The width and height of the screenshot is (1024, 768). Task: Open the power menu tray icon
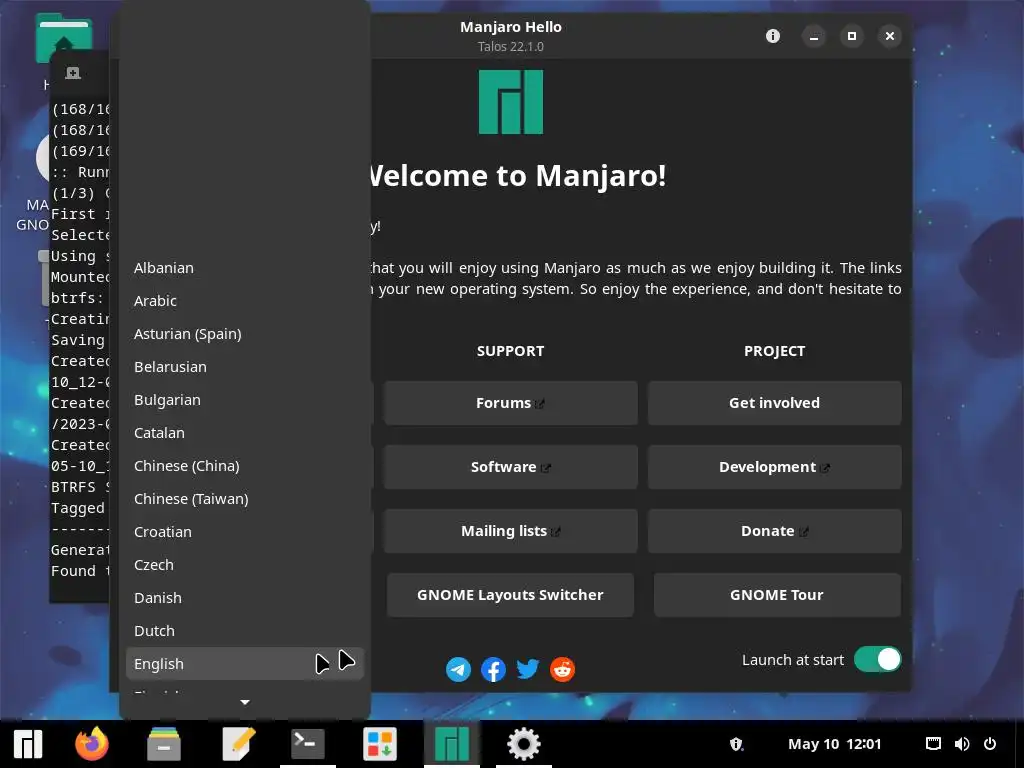[x=990, y=744]
